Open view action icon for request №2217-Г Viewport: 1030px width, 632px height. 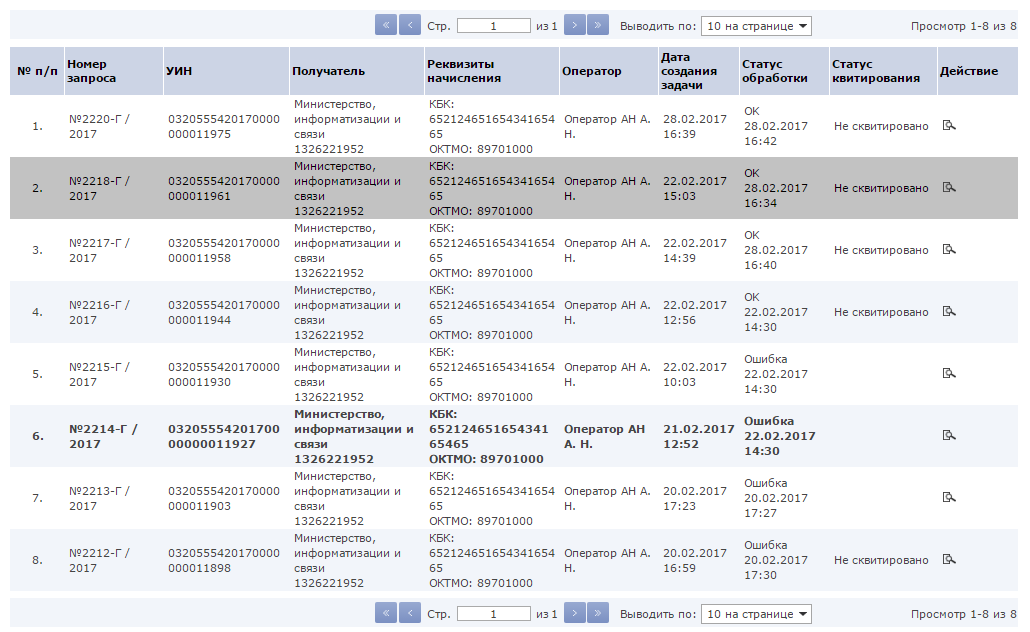coord(949,250)
